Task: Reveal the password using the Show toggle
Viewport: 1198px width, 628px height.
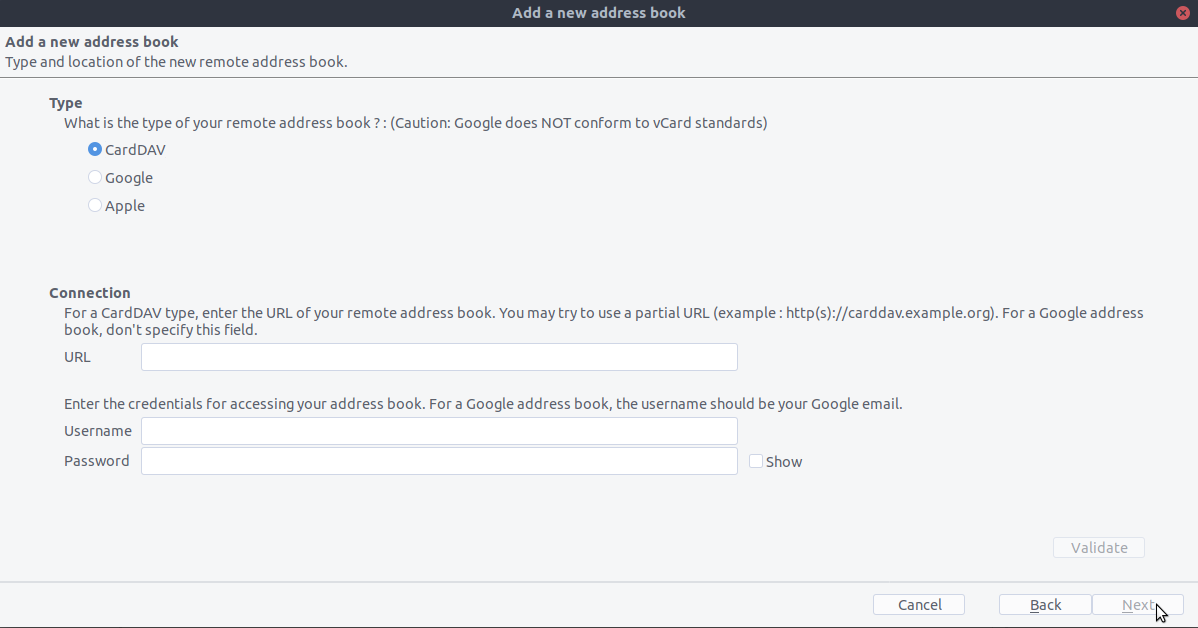Action: [x=756, y=461]
